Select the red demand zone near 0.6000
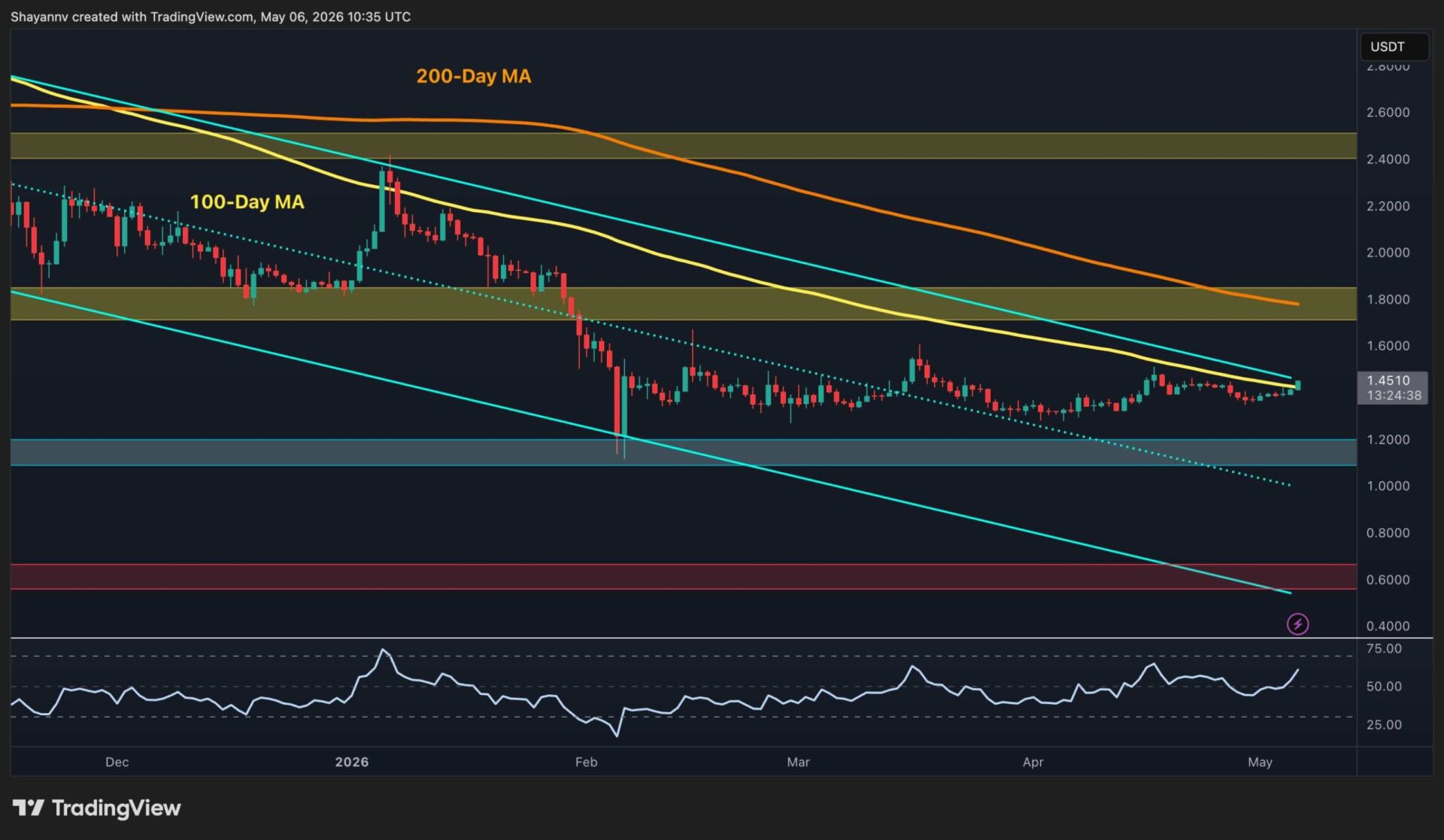 click(684, 576)
